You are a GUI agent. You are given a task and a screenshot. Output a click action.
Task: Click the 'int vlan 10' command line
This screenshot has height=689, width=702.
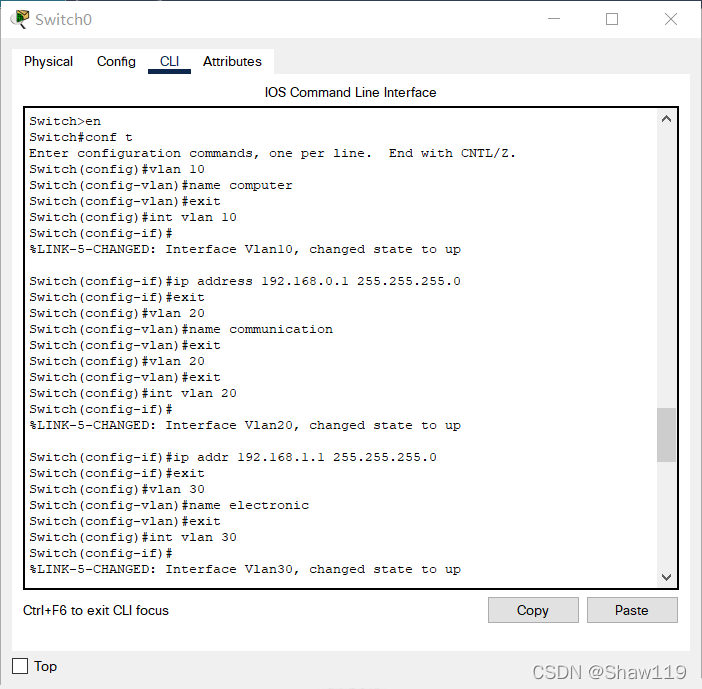tap(133, 217)
